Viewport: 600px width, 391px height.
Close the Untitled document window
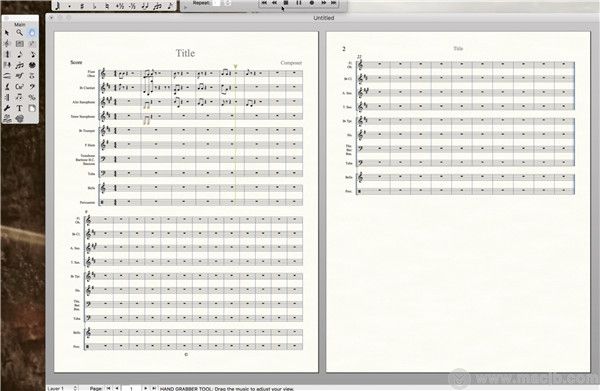(x=51, y=18)
